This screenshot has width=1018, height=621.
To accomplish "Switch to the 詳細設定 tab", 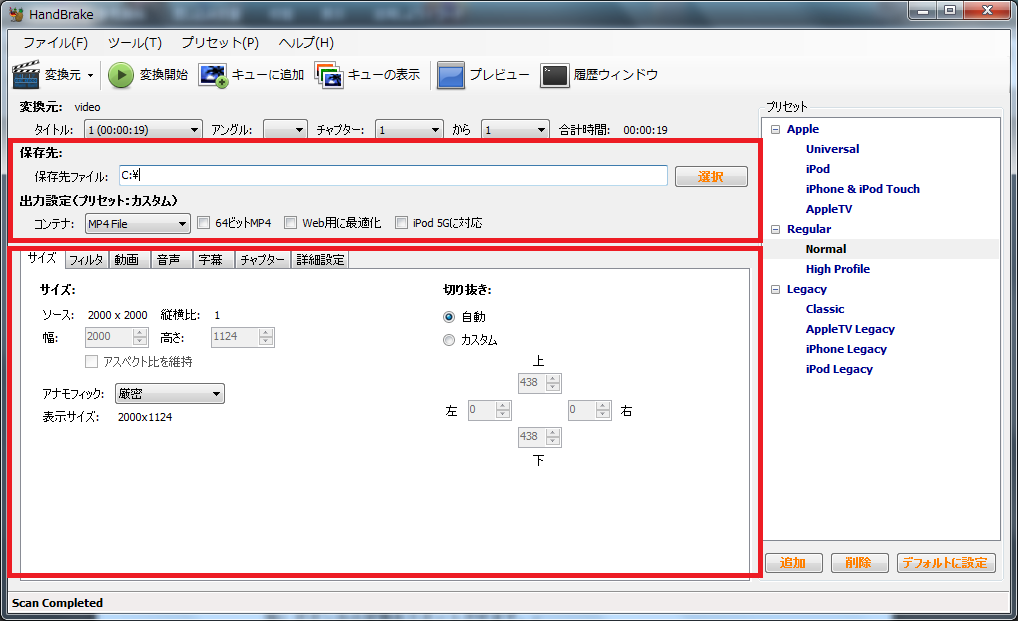I will (x=320, y=260).
